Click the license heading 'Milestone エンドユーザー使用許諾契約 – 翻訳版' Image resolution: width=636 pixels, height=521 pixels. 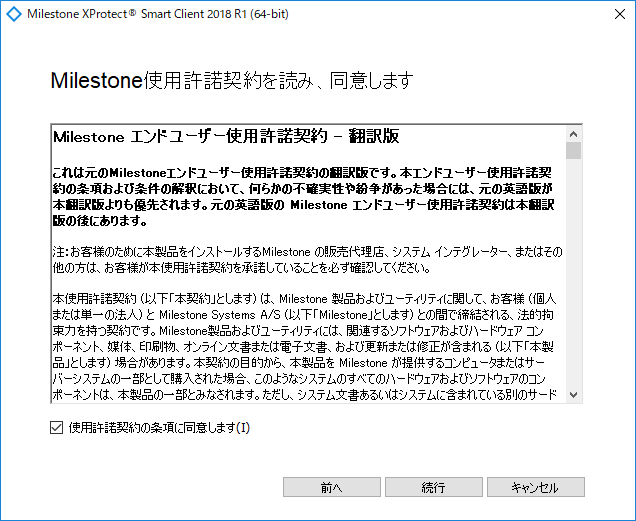[x=226, y=136]
